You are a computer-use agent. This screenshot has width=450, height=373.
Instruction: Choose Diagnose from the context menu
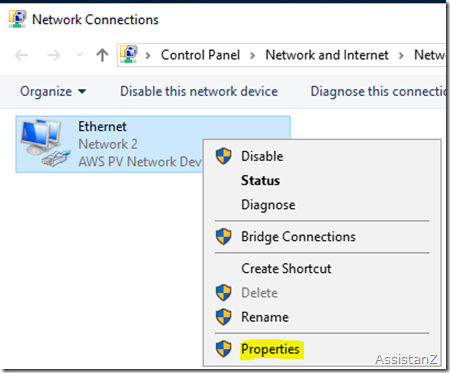click(268, 205)
